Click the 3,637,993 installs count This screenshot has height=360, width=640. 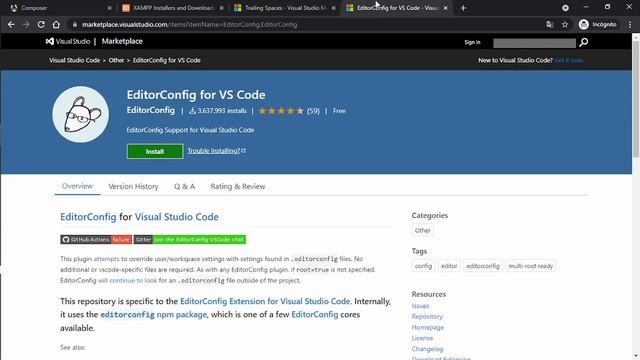(218, 111)
